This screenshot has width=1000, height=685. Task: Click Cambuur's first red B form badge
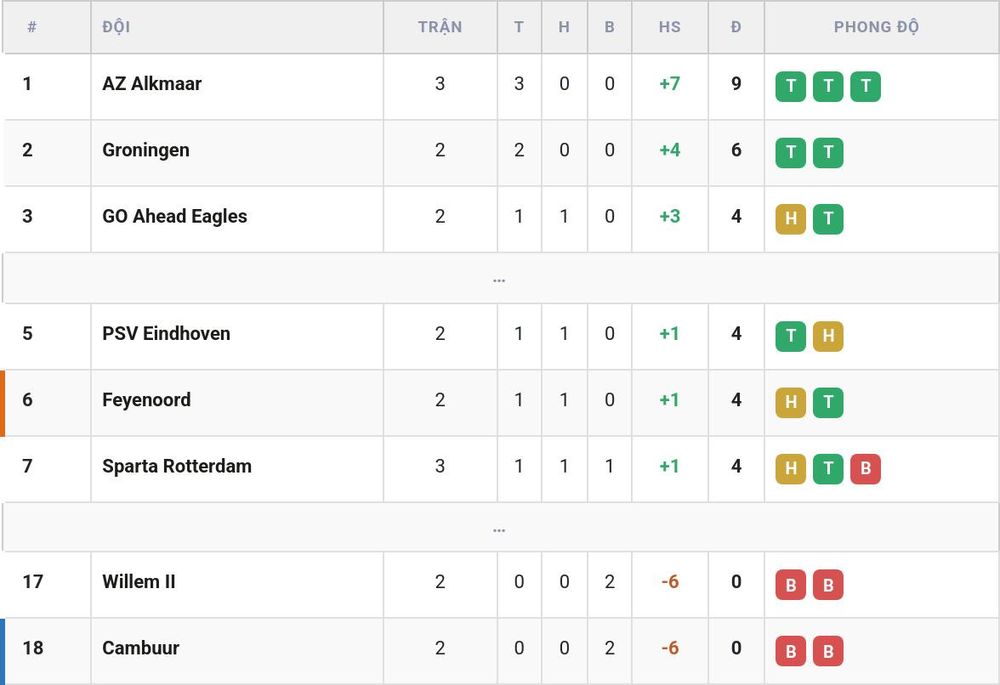(791, 651)
